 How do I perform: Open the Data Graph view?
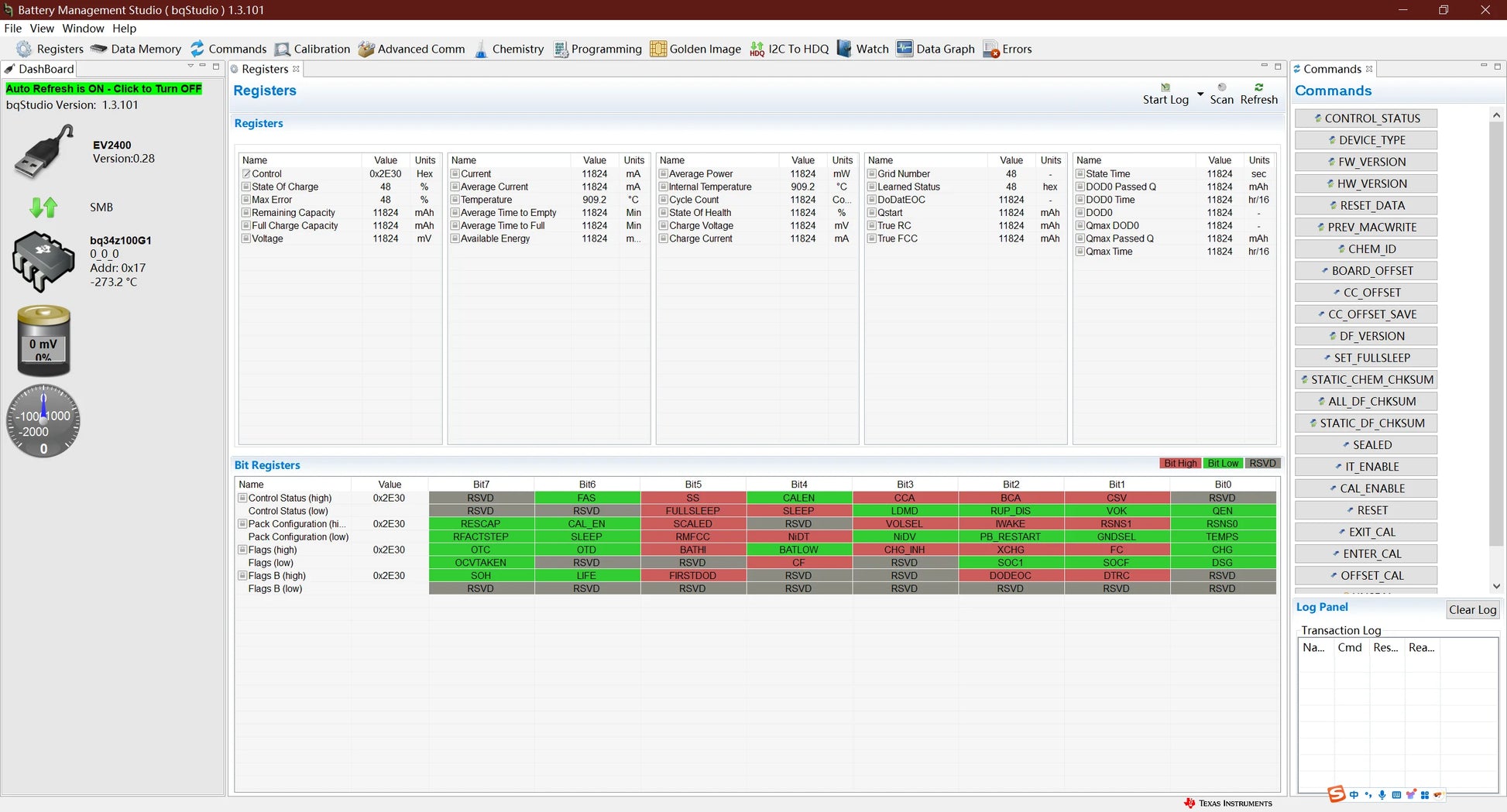(905, 49)
